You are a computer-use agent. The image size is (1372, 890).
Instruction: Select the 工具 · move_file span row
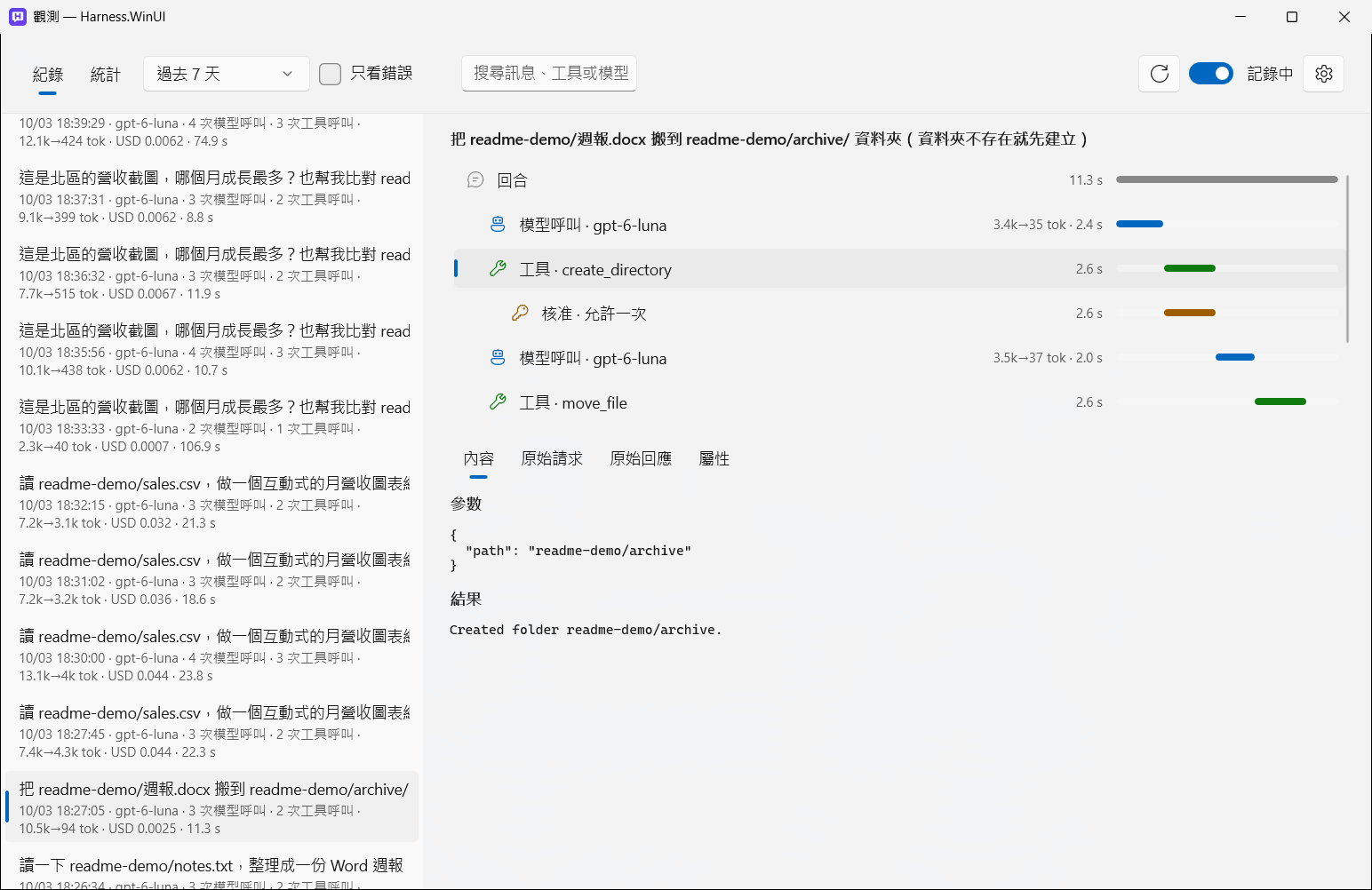(x=898, y=402)
